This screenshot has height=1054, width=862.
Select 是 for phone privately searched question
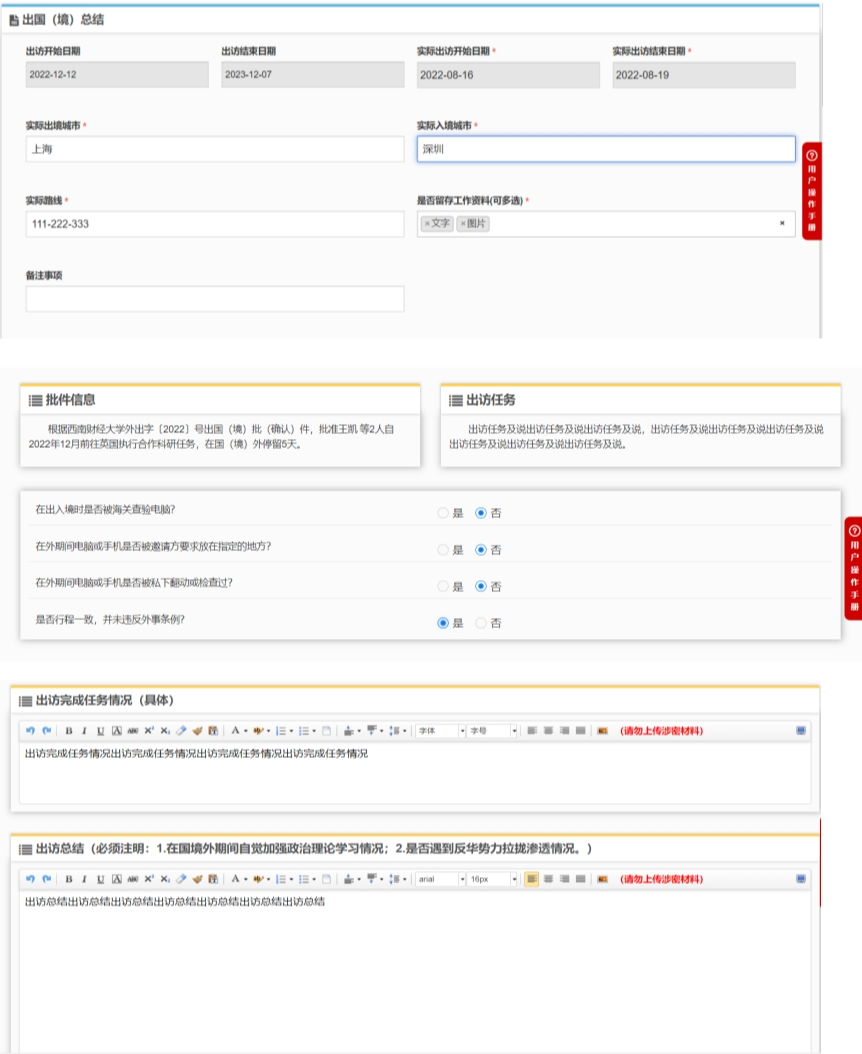tap(444, 586)
